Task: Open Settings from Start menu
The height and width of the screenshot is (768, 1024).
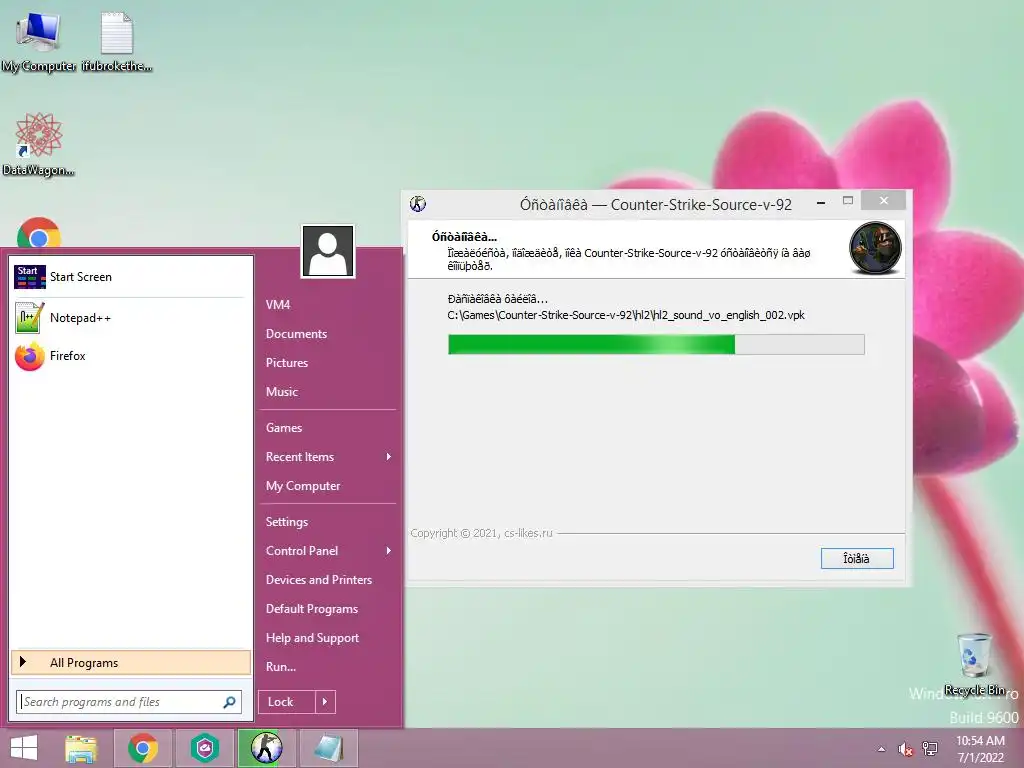Action: pos(287,522)
